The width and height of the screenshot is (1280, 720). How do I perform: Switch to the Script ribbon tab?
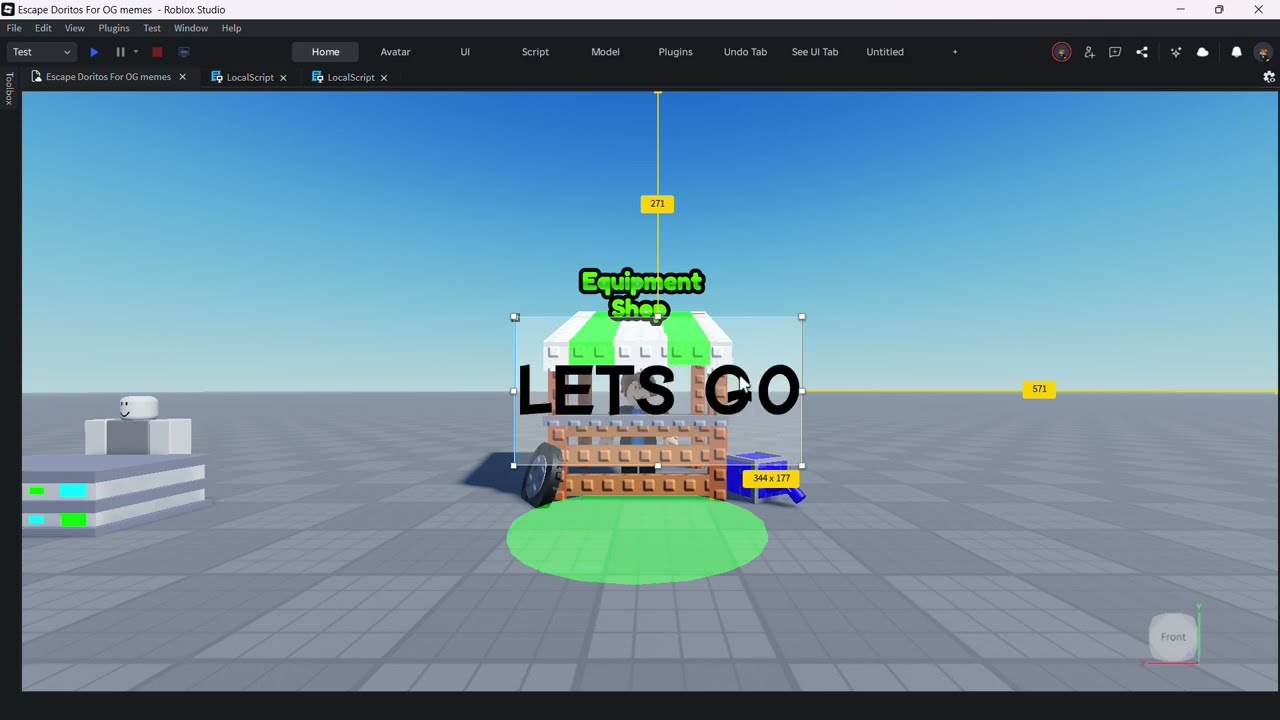tap(535, 52)
